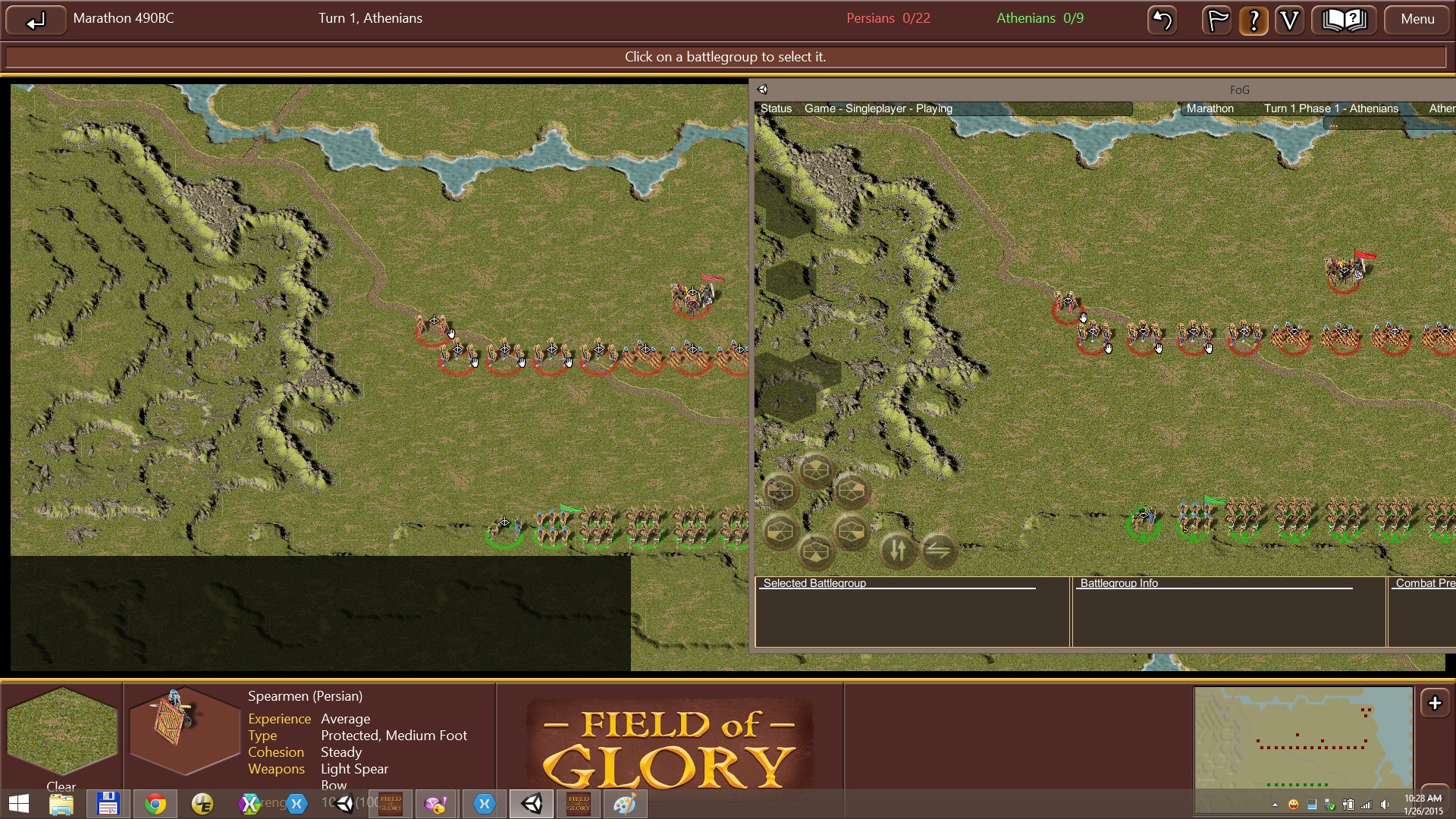Open the floppy disk 64 app in taskbar
This screenshot has width=1456, height=819.
coord(108,804)
